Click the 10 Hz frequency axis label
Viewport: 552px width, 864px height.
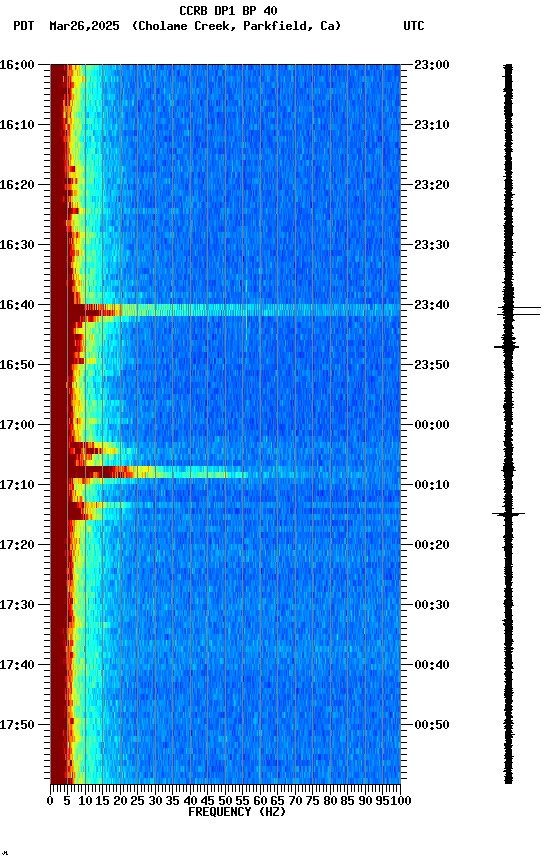click(85, 801)
